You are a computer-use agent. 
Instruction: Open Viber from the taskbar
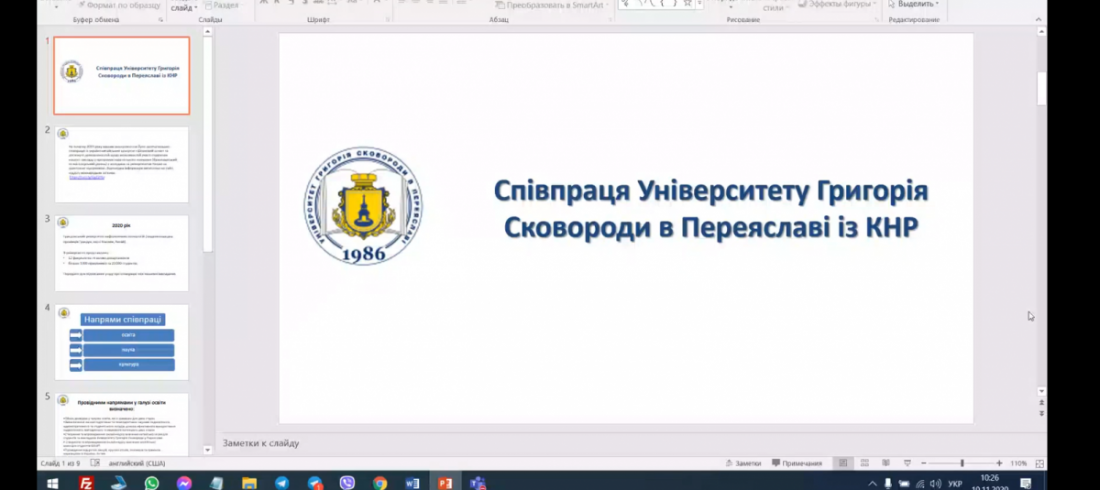[347, 483]
